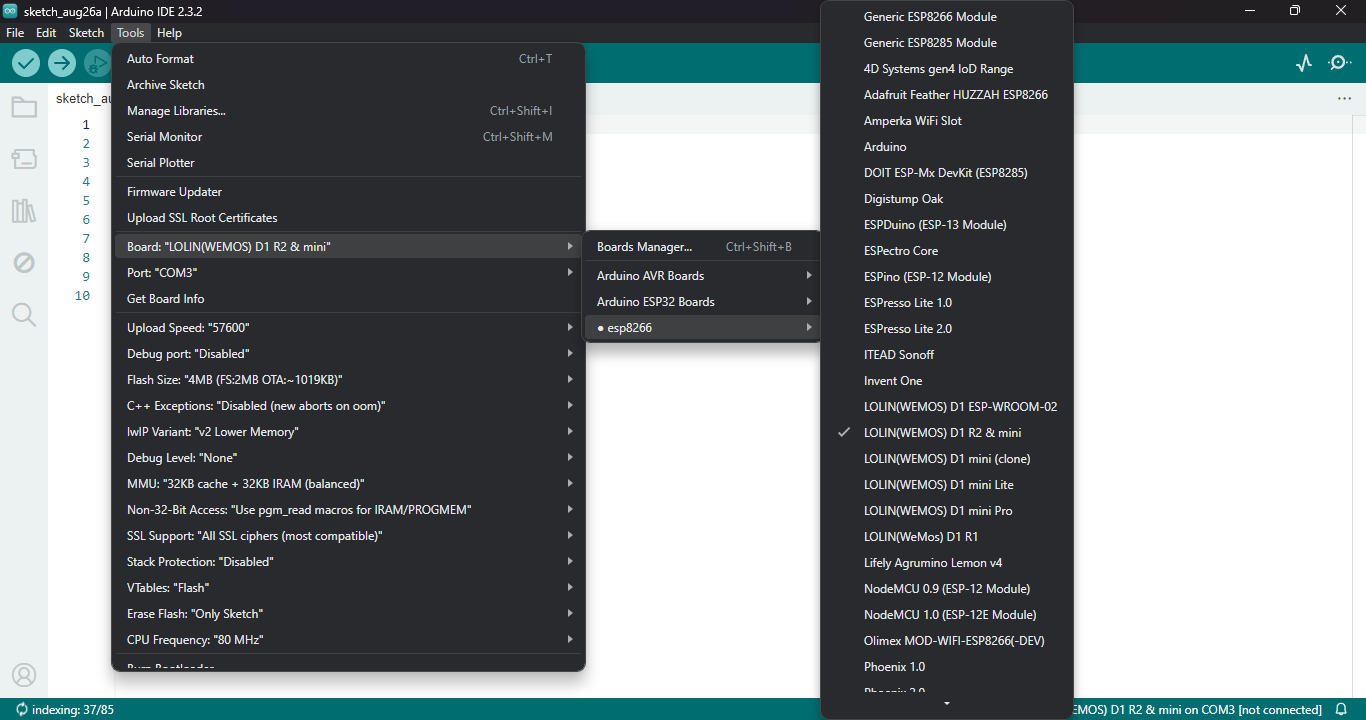This screenshot has width=1366, height=720.
Task: Open the Sketch menu
Action: [86, 33]
